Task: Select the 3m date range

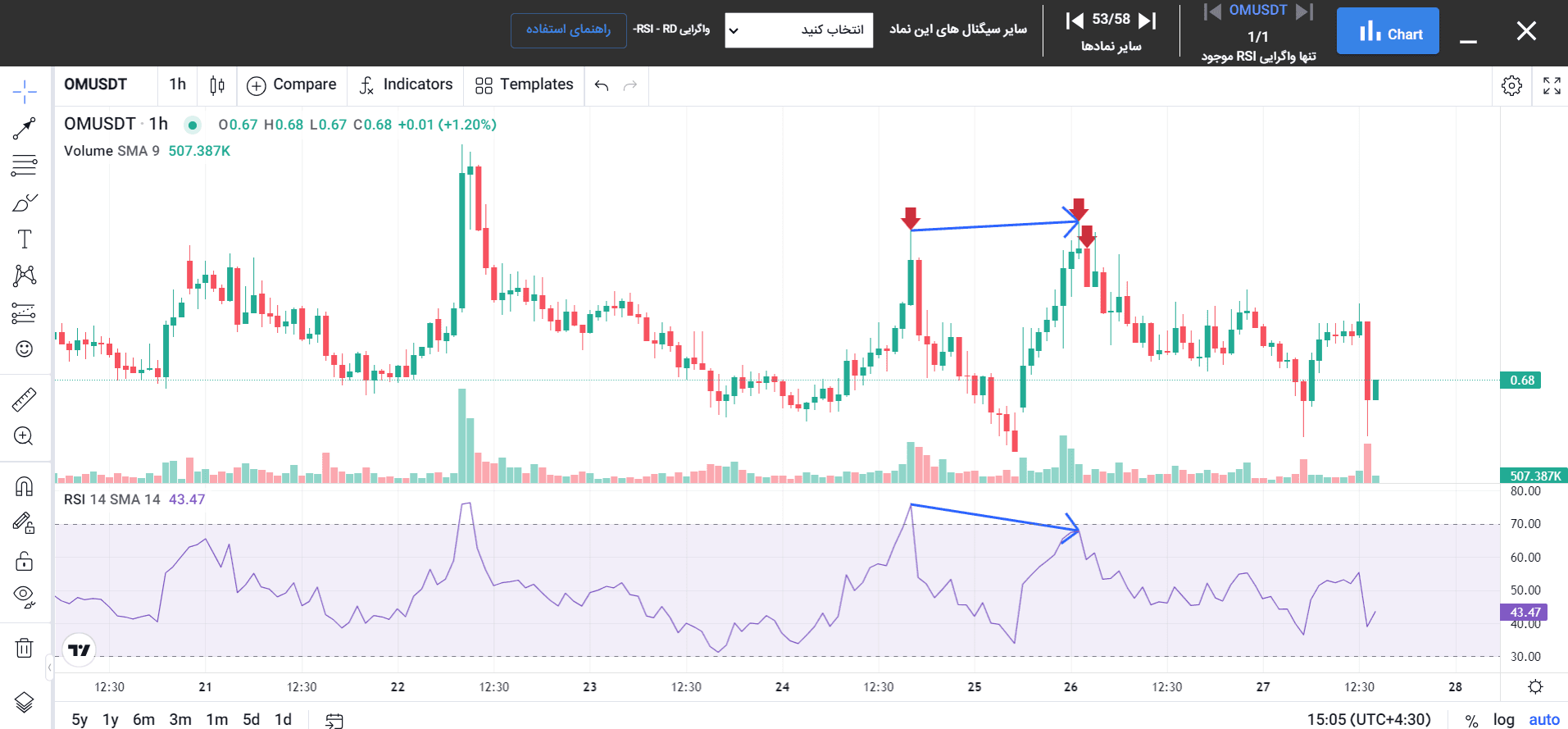Action: click(180, 719)
